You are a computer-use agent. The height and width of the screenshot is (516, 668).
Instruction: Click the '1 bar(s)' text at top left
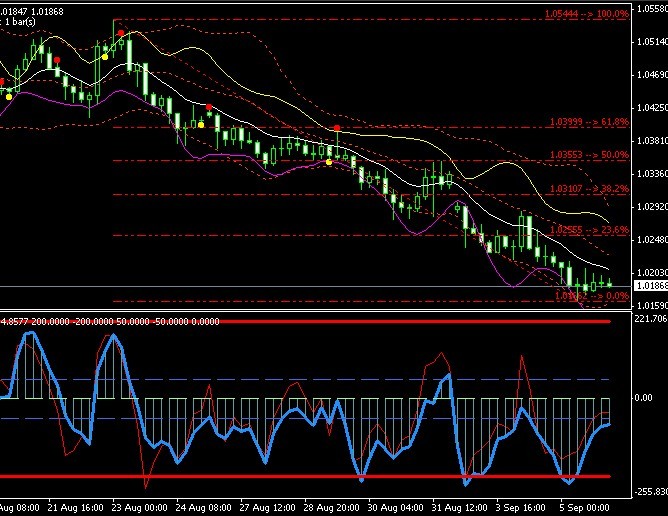20,21
